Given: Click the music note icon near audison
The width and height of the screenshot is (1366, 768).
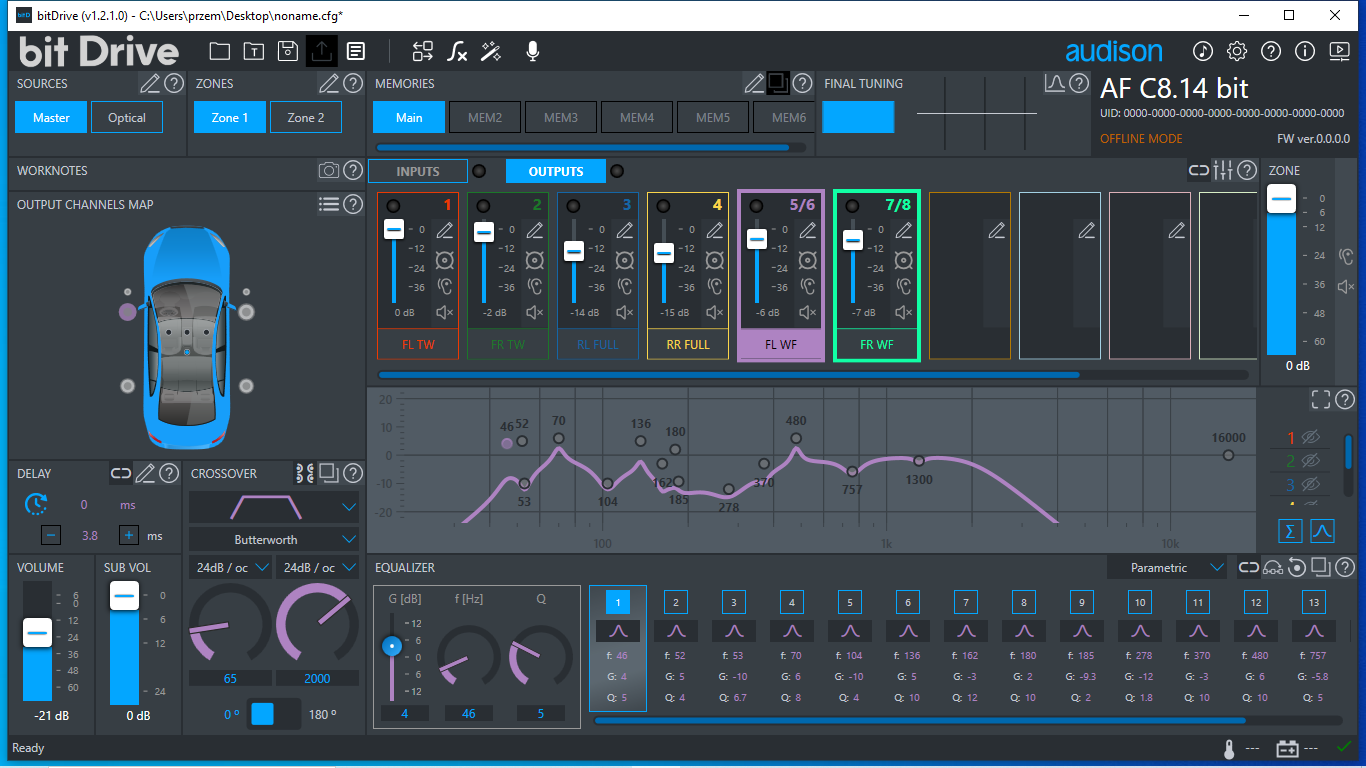Looking at the screenshot, I should (1203, 51).
